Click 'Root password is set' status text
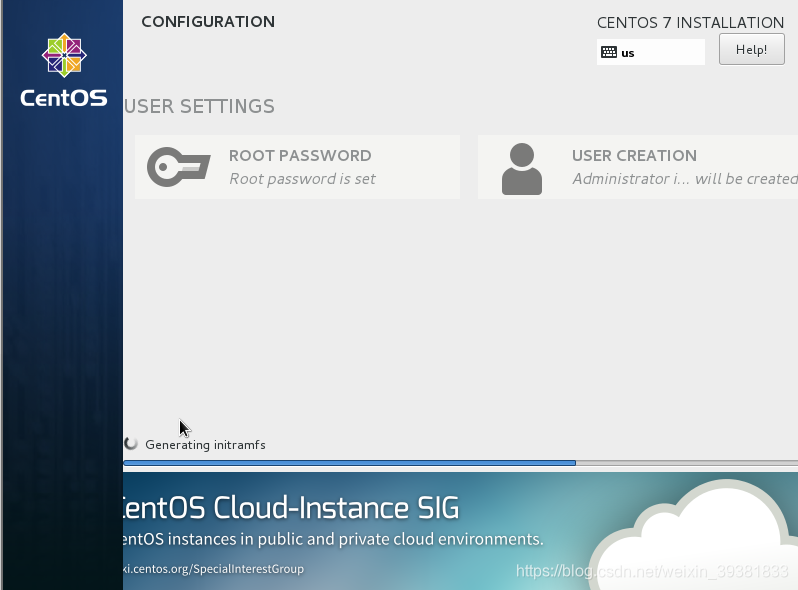This screenshot has height=590, width=798. pyautogui.click(x=302, y=179)
